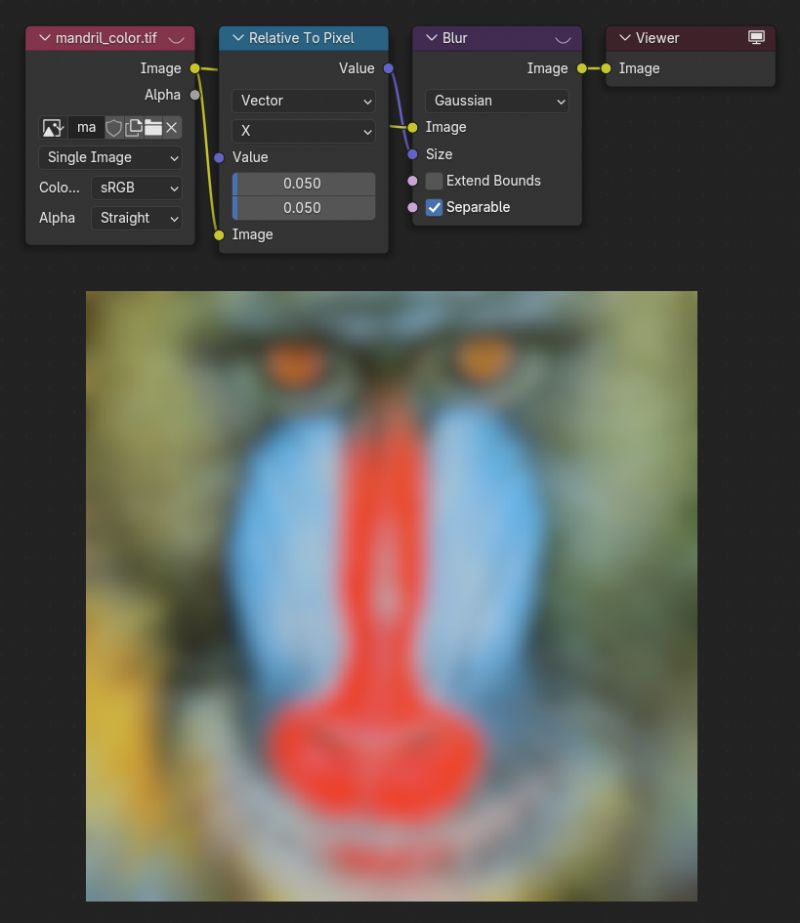The width and height of the screenshot is (800, 923).
Task: Disable the Separable option on Blur
Action: (x=434, y=207)
